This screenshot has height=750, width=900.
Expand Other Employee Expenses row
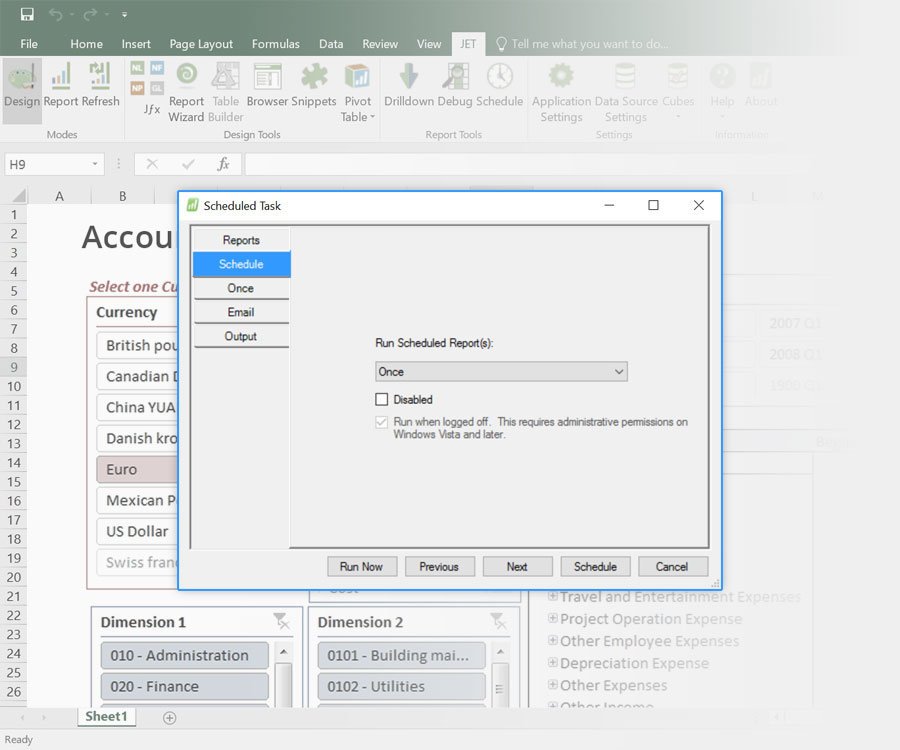point(552,640)
